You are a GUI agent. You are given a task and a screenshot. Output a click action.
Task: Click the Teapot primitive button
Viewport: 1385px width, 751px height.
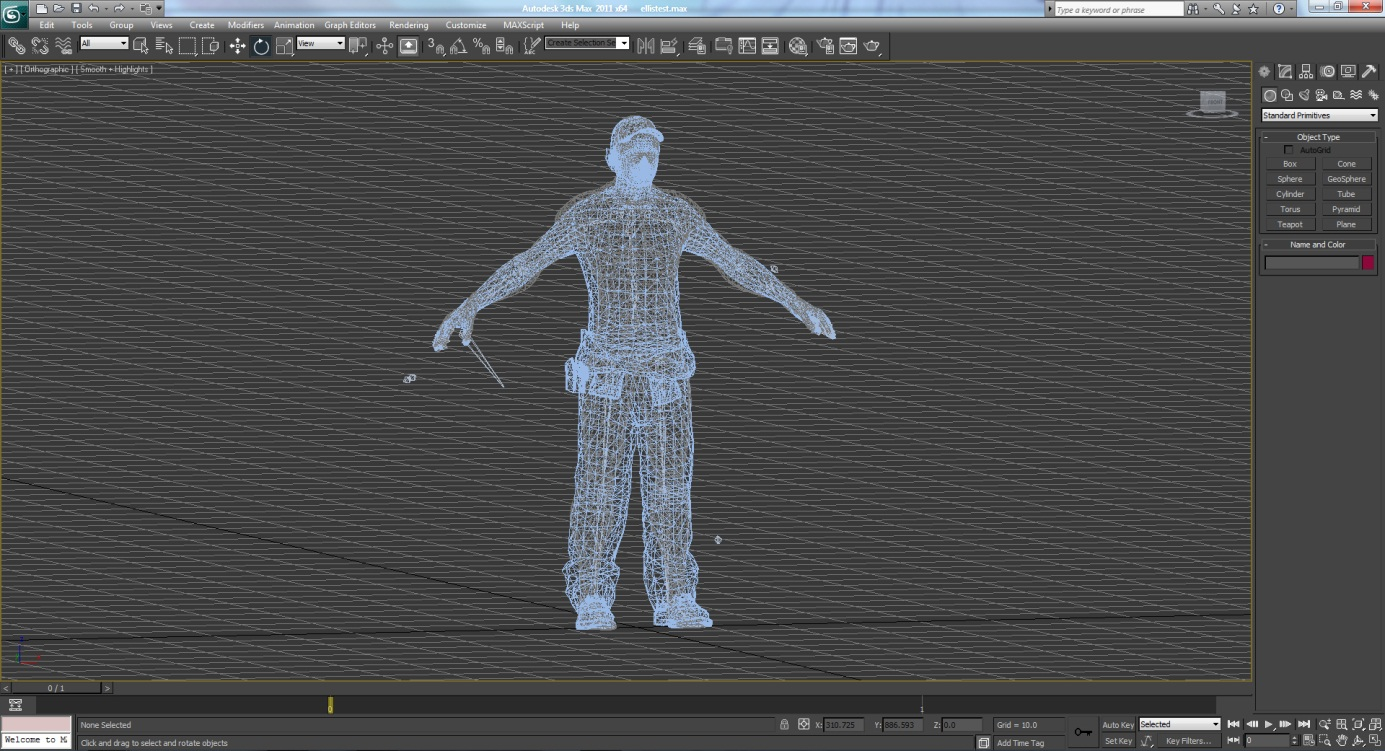1290,225
